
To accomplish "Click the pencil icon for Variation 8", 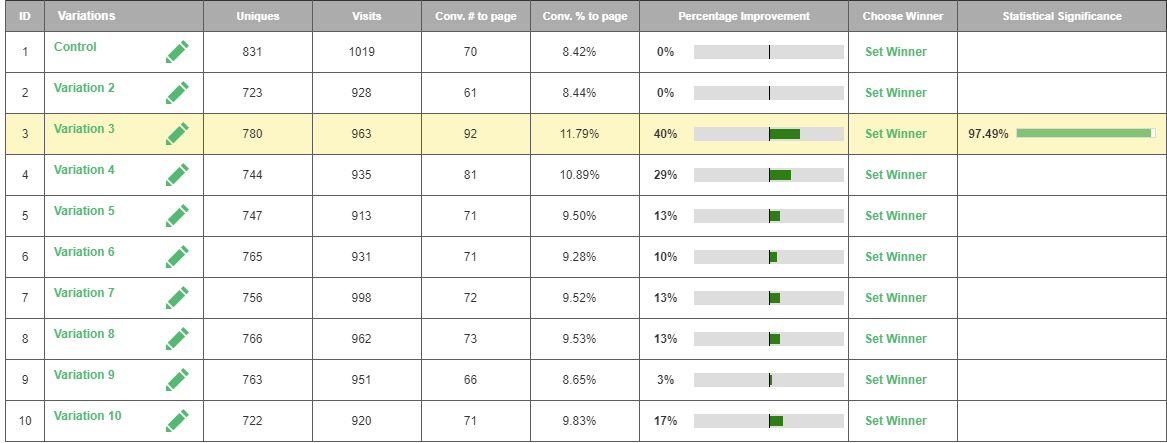I will pyautogui.click(x=177, y=339).
